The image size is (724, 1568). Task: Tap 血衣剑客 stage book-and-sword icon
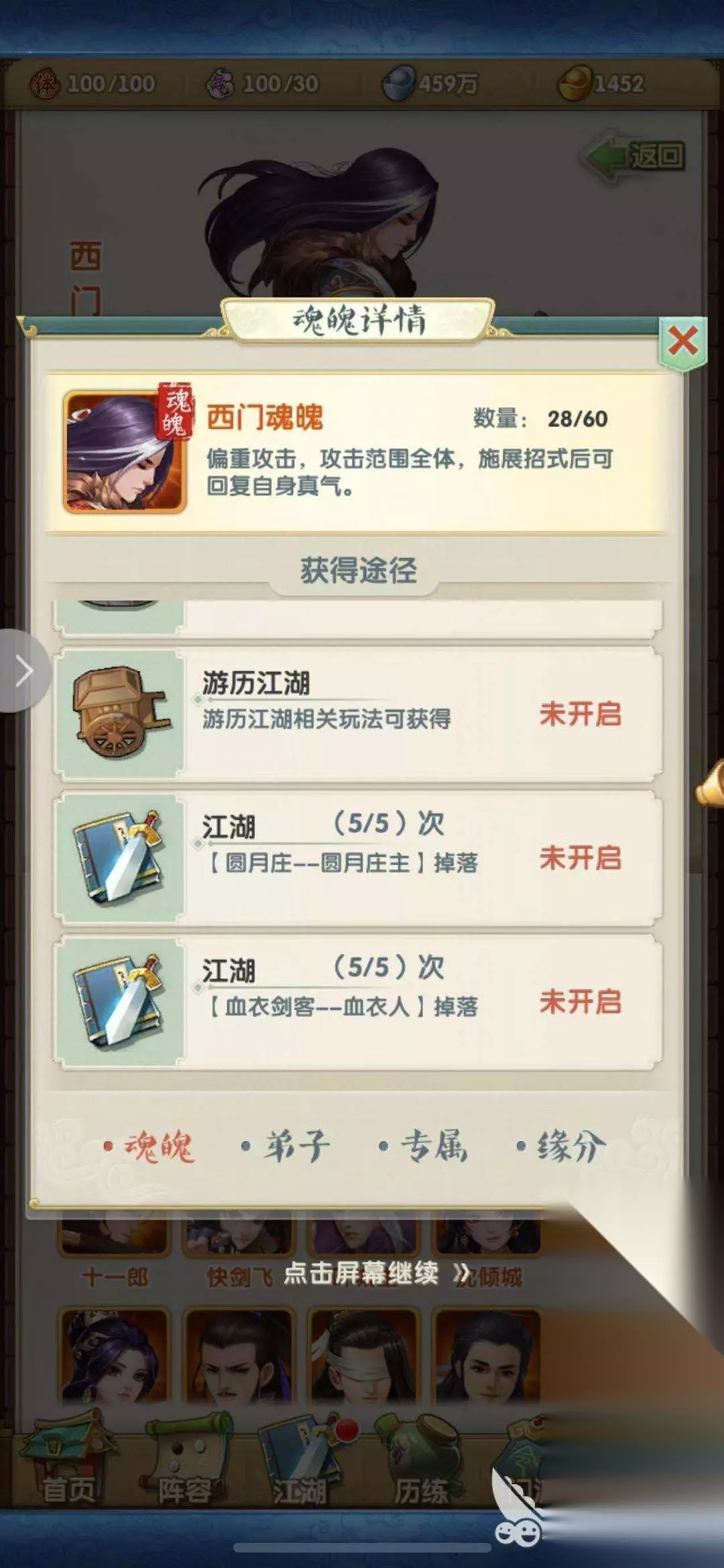121,1002
